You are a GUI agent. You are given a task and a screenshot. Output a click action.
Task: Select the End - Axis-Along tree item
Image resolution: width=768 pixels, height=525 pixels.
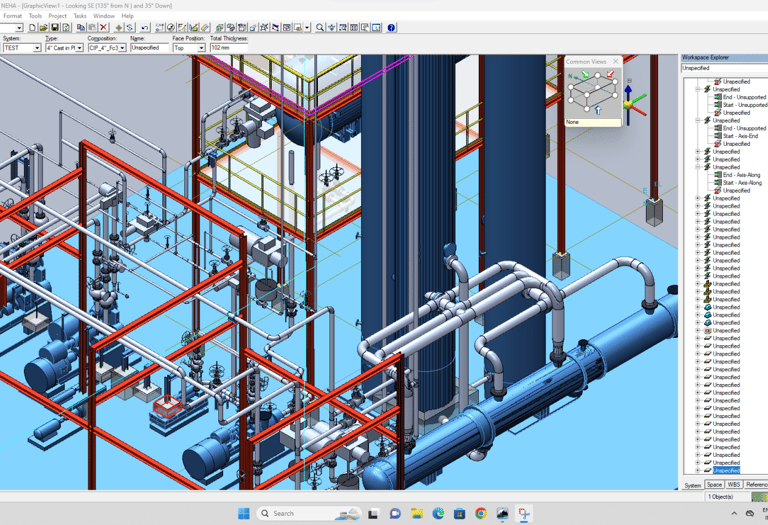coord(740,175)
